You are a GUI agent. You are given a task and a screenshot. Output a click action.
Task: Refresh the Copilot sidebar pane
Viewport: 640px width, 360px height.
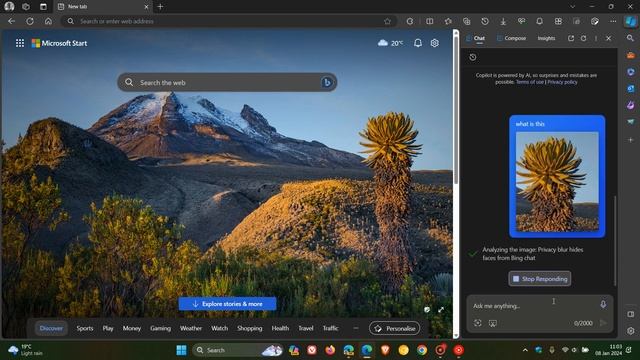point(584,38)
